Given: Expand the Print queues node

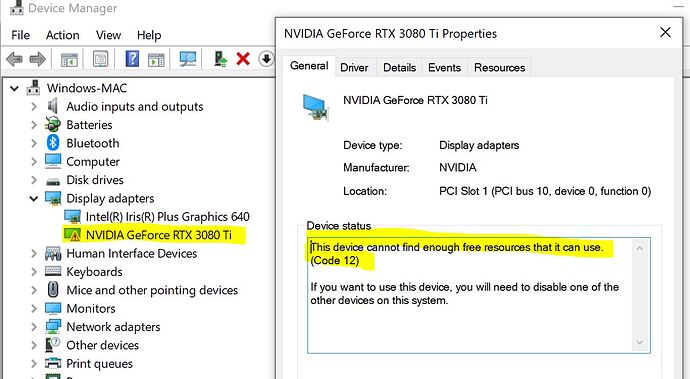Looking at the screenshot, I should point(34,364).
